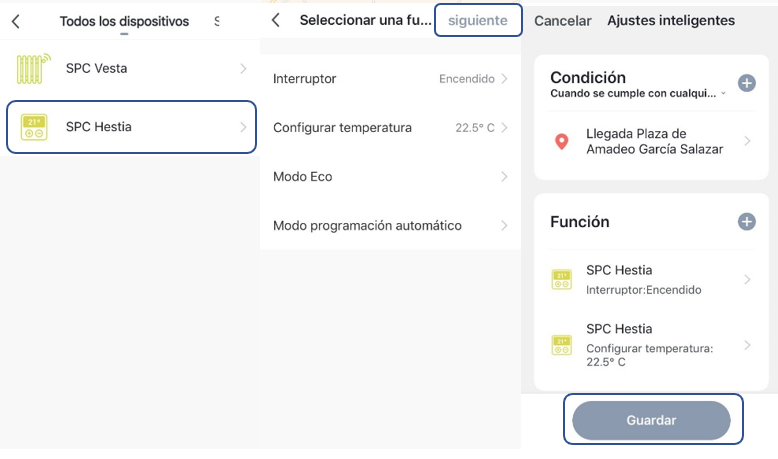Open Interruptor setting showing Encendido
Image resolution: width=778 pixels, height=459 pixels.
point(390,78)
